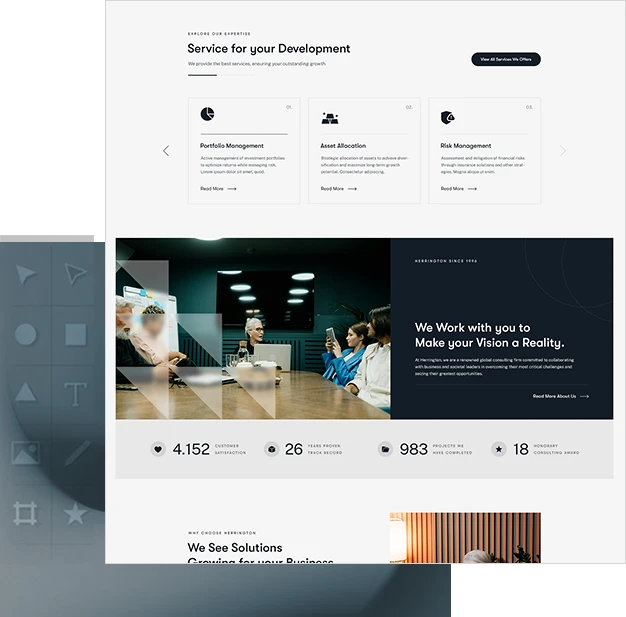Select the filled arrow selection tool
626x617 pixels.
(26, 274)
